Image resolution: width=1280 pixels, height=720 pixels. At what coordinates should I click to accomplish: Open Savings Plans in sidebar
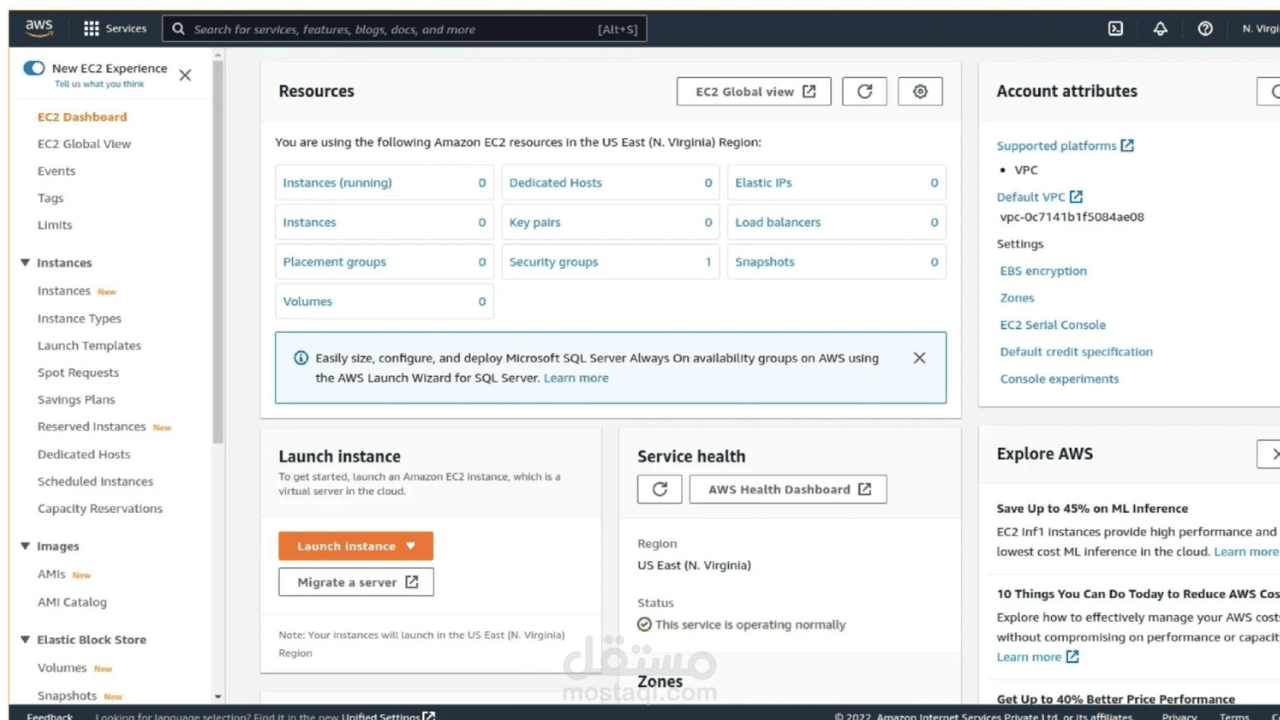76,400
